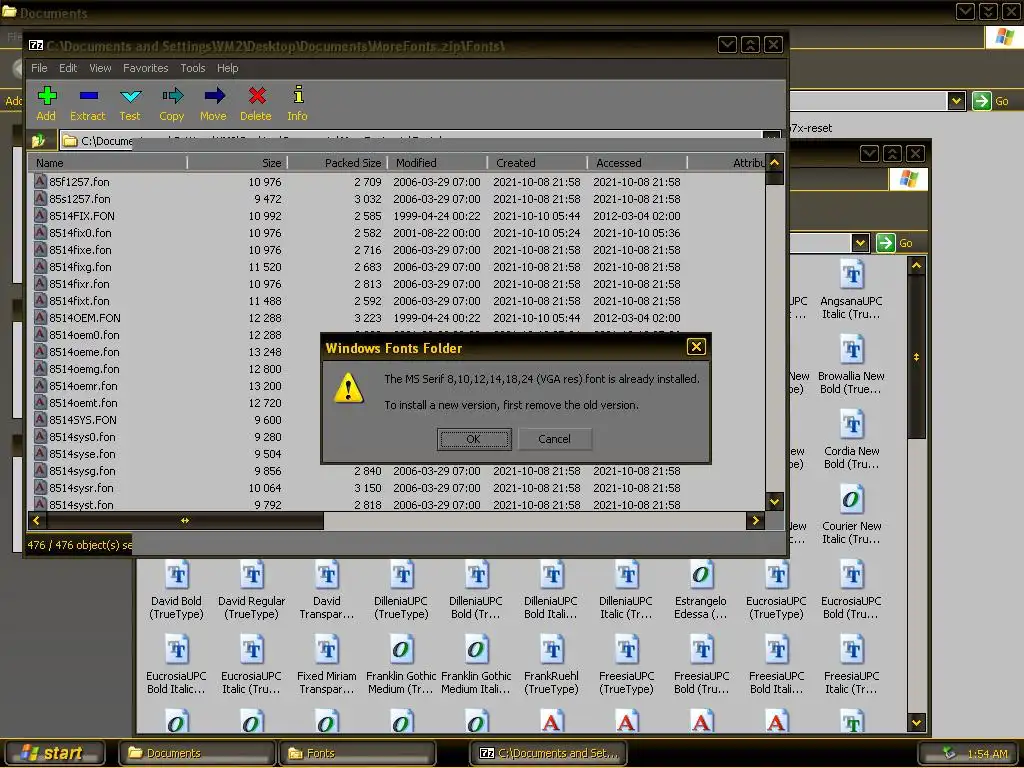Click the Fonts window scroll-up arrow
Image resolution: width=1024 pixels, height=768 pixels.
point(917,266)
